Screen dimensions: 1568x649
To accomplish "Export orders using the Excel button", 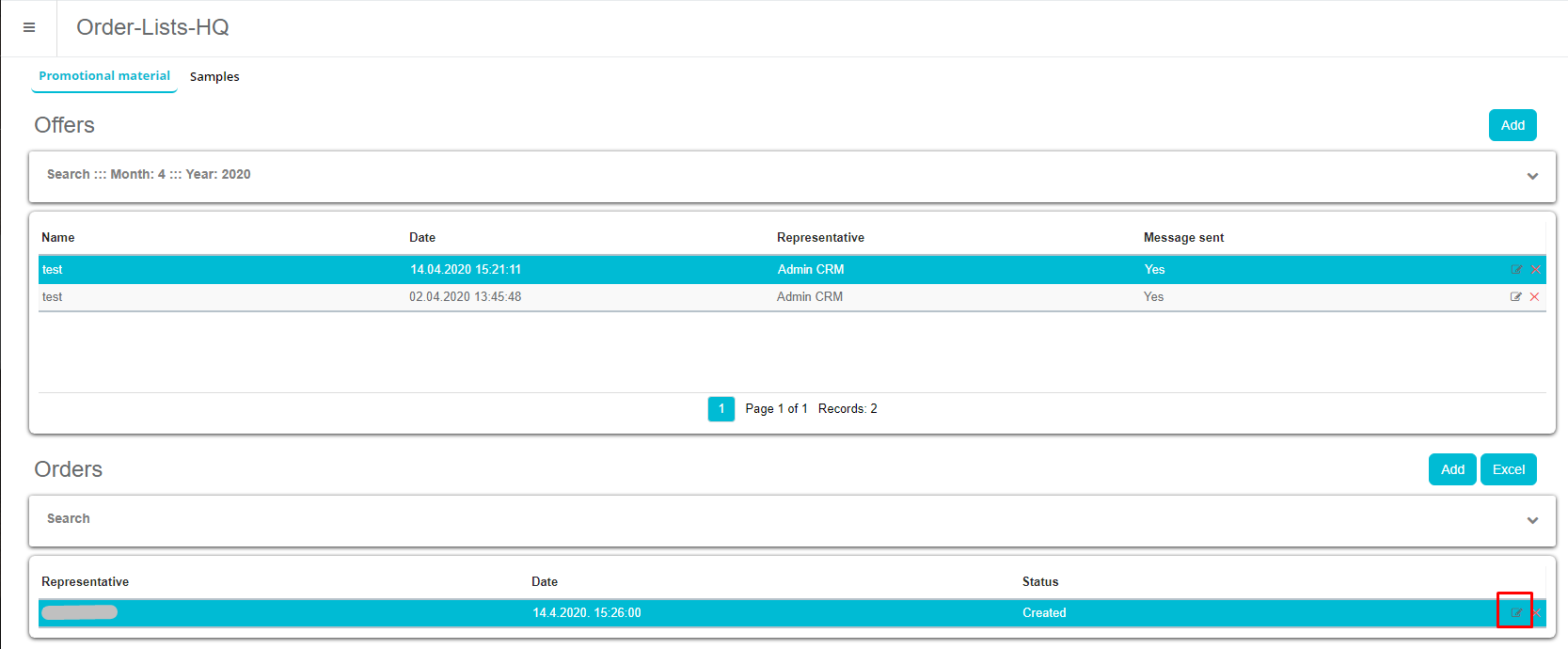I will click(x=1509, y=469).
